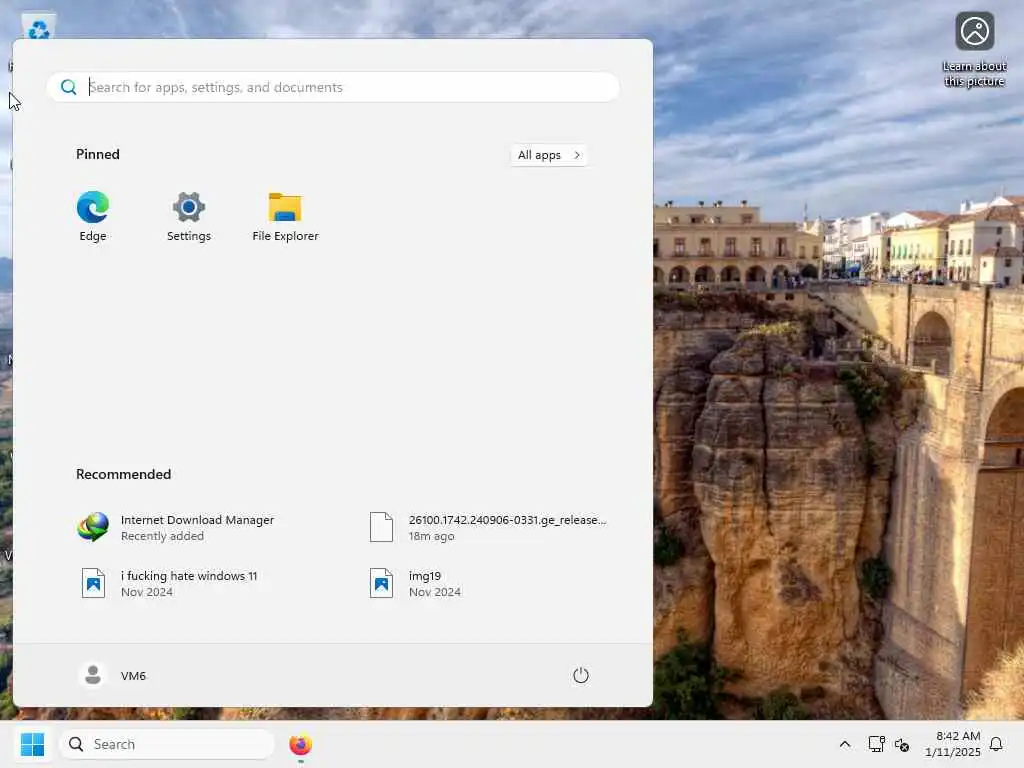Open the notification bell
Screen dimensions: 1024x768
click(996, 744)
